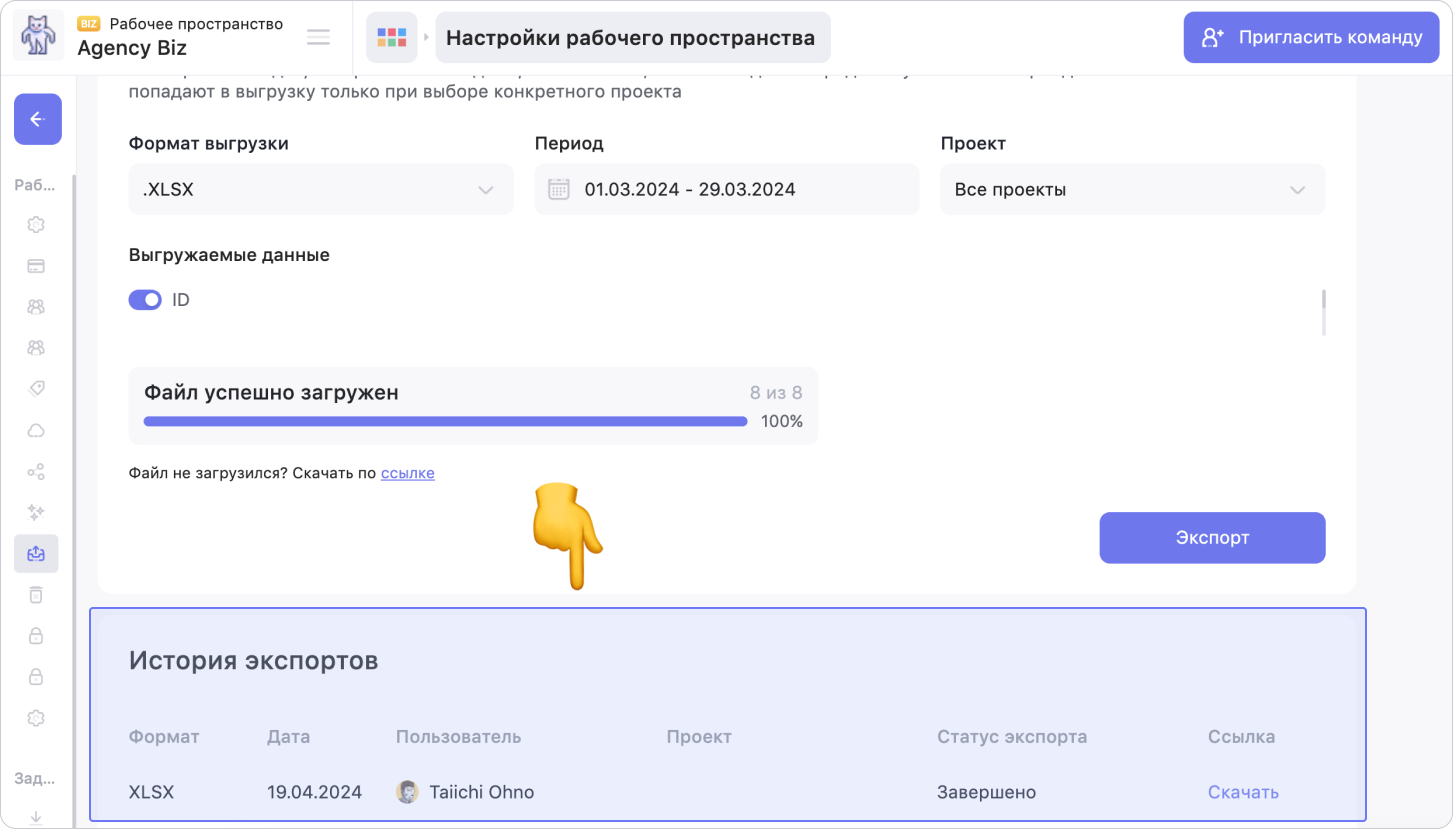Viewport: 1453px width, 829px height.
Task: Click the back arrow button in sidebar
Action: point(37,120)
